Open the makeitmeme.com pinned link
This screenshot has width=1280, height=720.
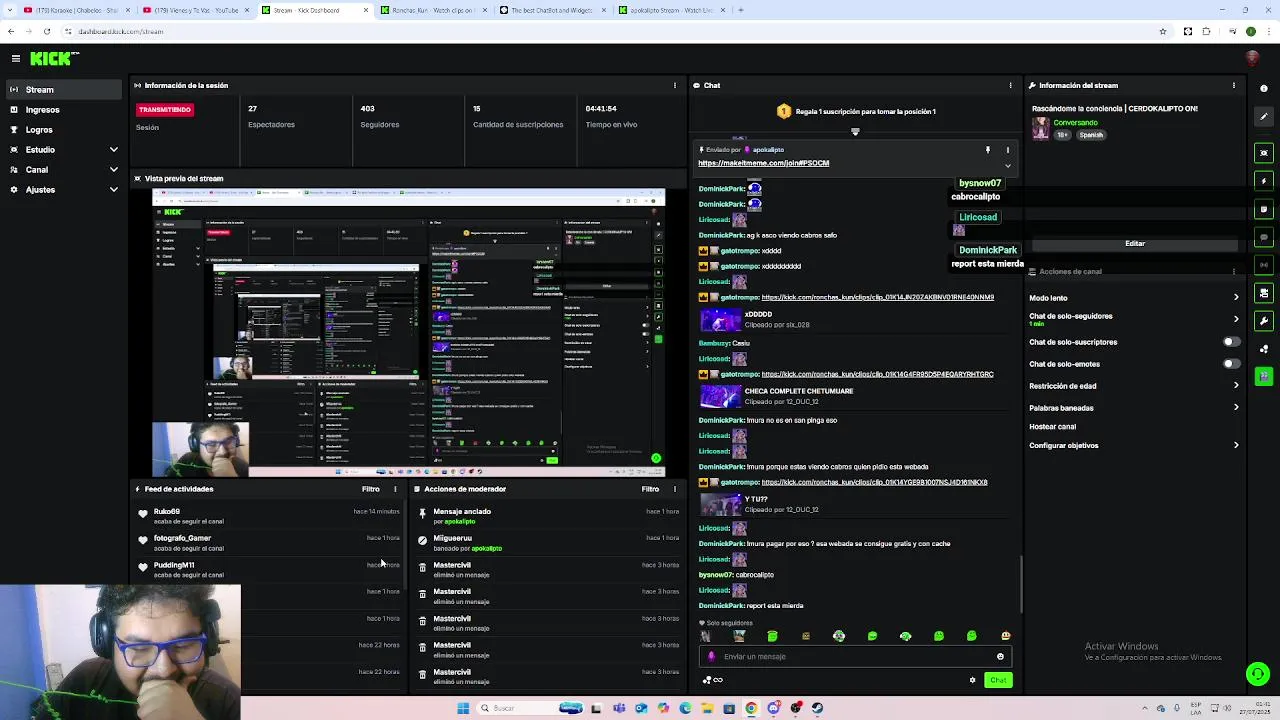(x=763, y=163)
